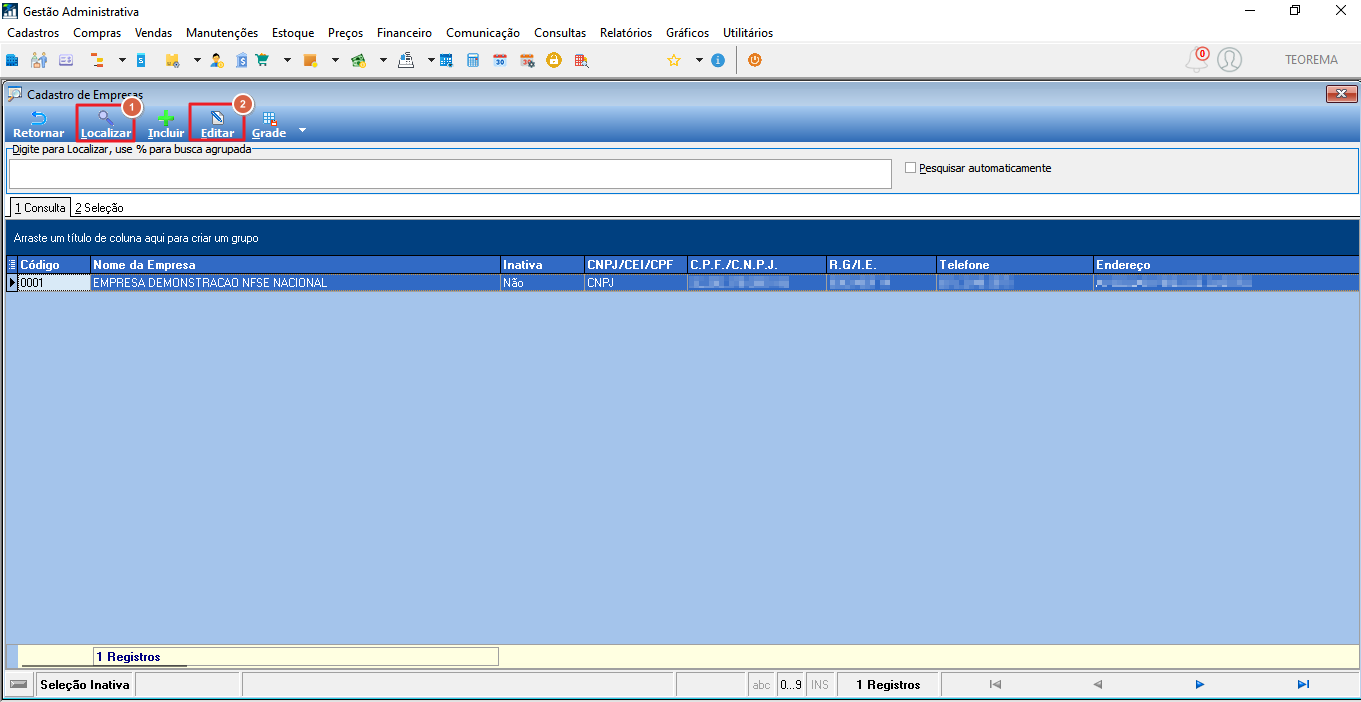Viewport: 1361px width, 702px height.
Task: Expand dropdown next to yellow folder icon
Action: click(197, 60)
